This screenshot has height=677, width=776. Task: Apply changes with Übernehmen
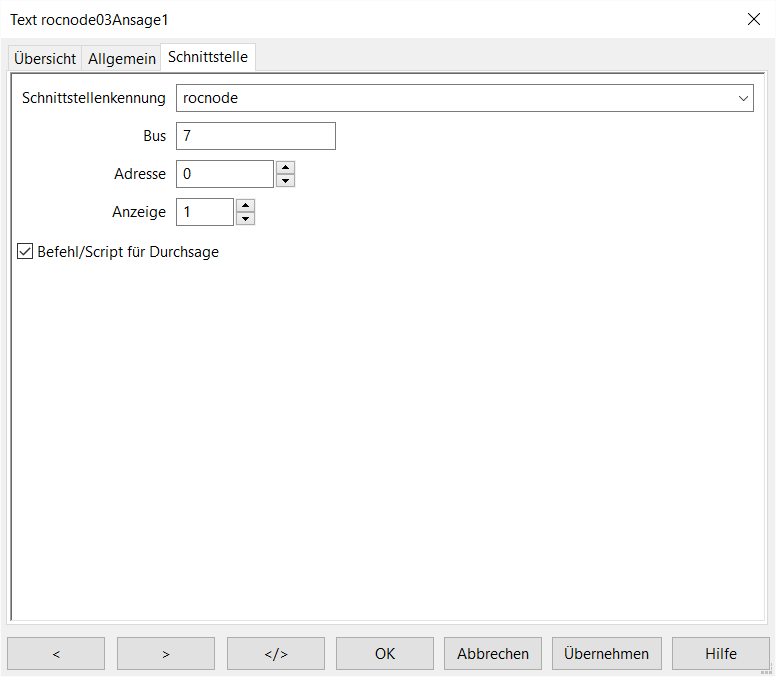[606, 654]
